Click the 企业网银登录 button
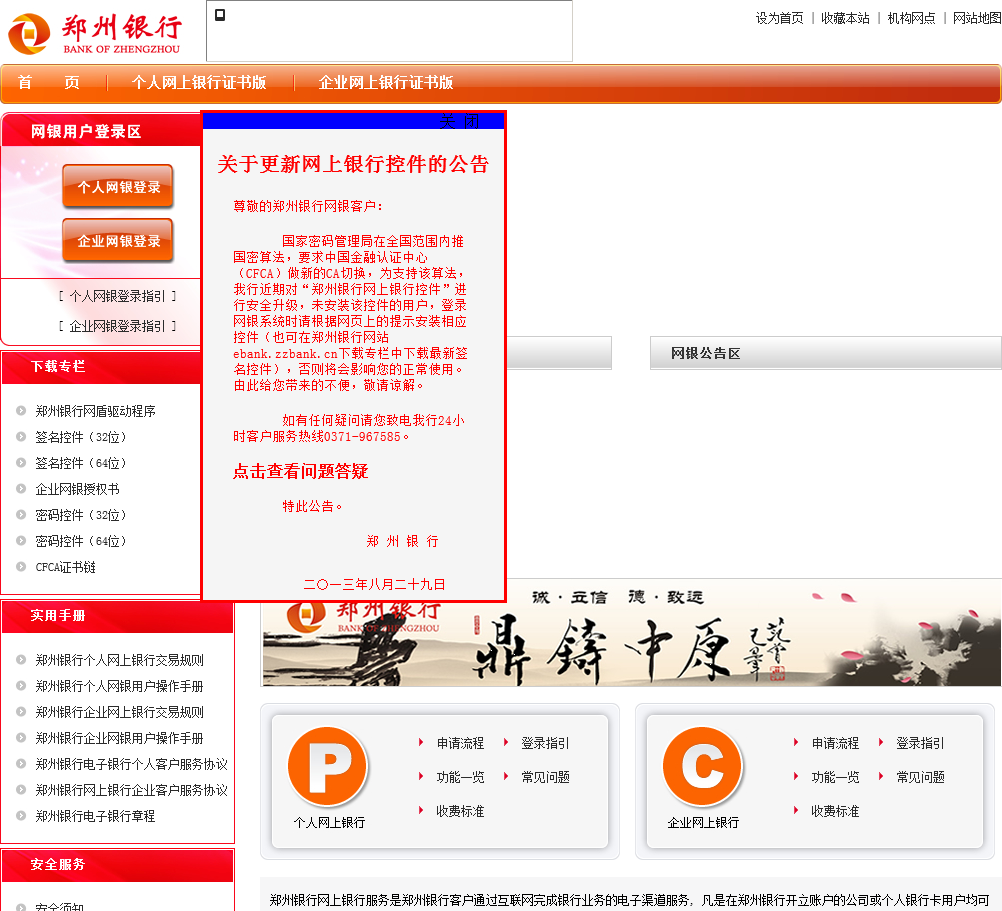1002x911 pixels. pos(118,241)
